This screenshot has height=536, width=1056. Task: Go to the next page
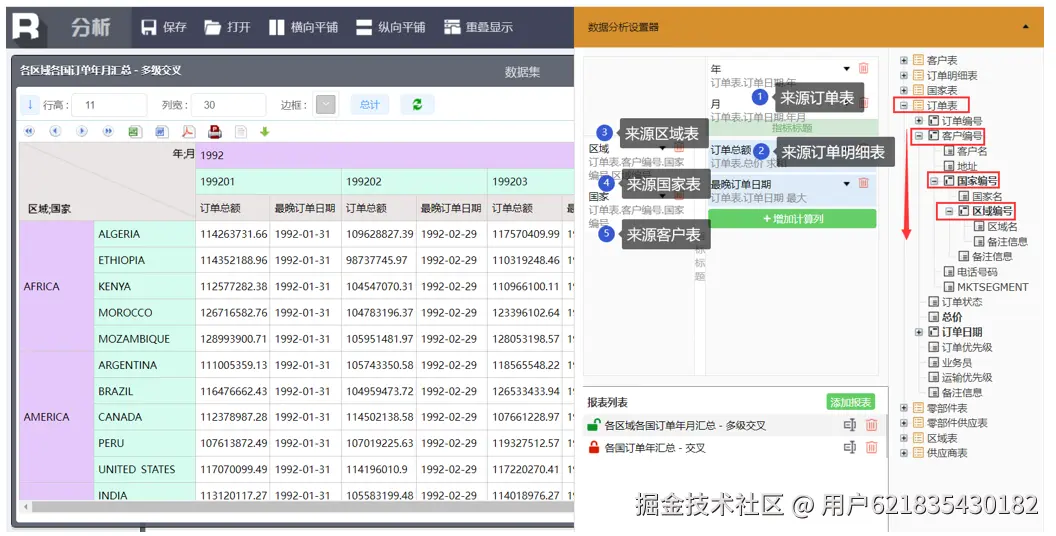coord(81,131)
